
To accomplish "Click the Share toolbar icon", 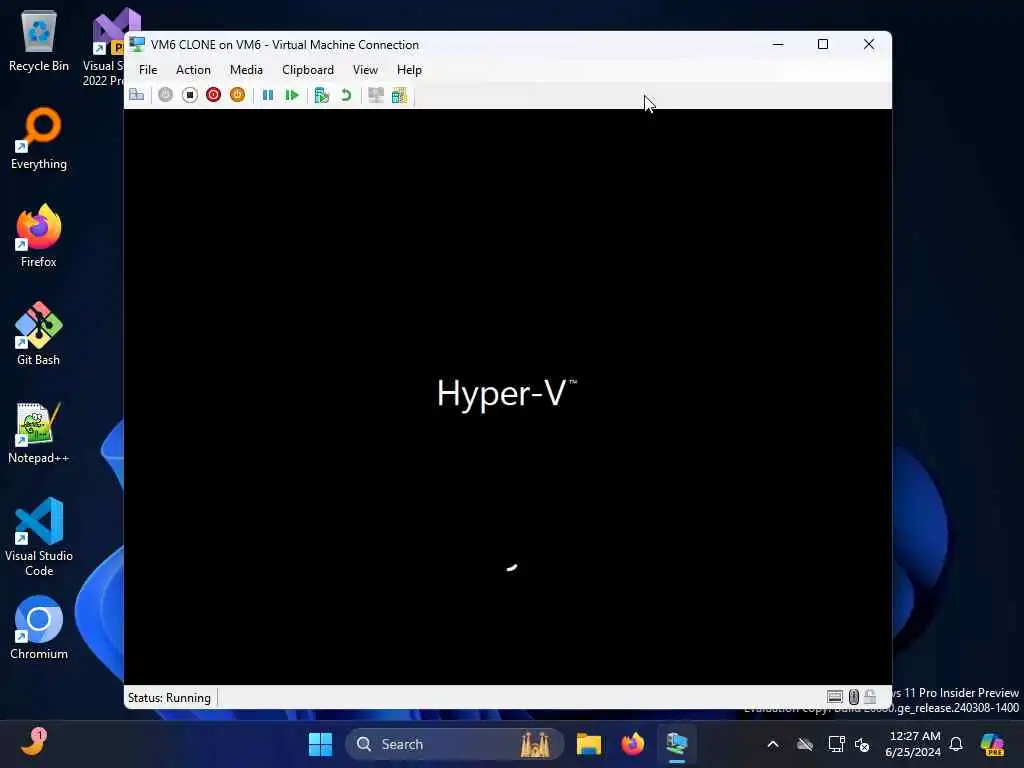I will pyautogui.click(x=399, y=95).
